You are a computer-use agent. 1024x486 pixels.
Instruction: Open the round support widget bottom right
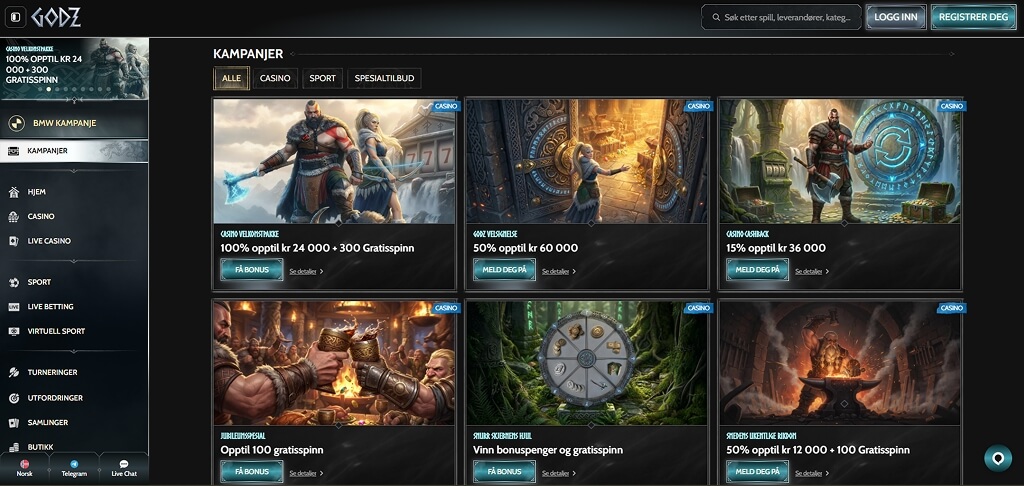click(x=998, y=458)
